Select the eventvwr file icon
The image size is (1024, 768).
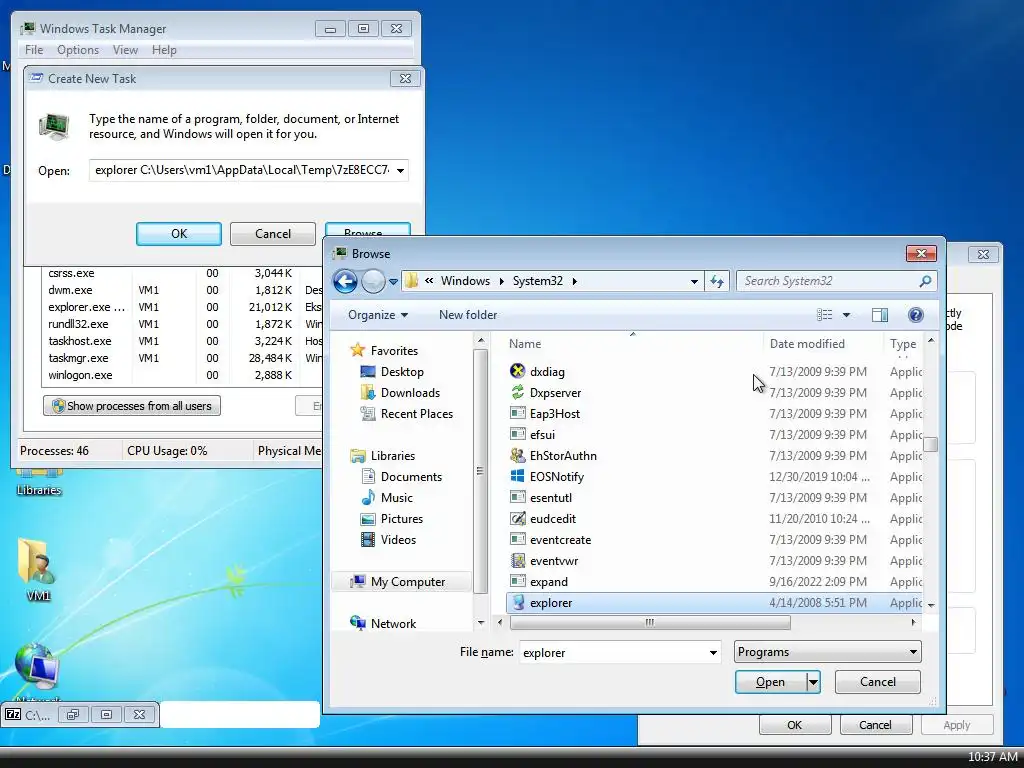[517, 560]
